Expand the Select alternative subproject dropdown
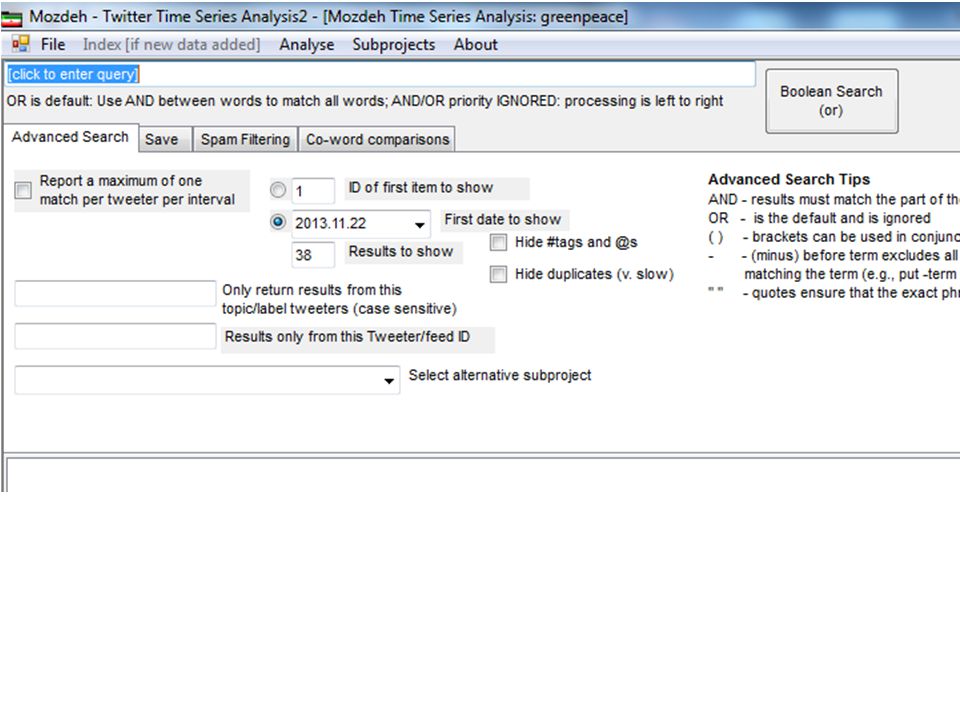 [x=389, y=380]
